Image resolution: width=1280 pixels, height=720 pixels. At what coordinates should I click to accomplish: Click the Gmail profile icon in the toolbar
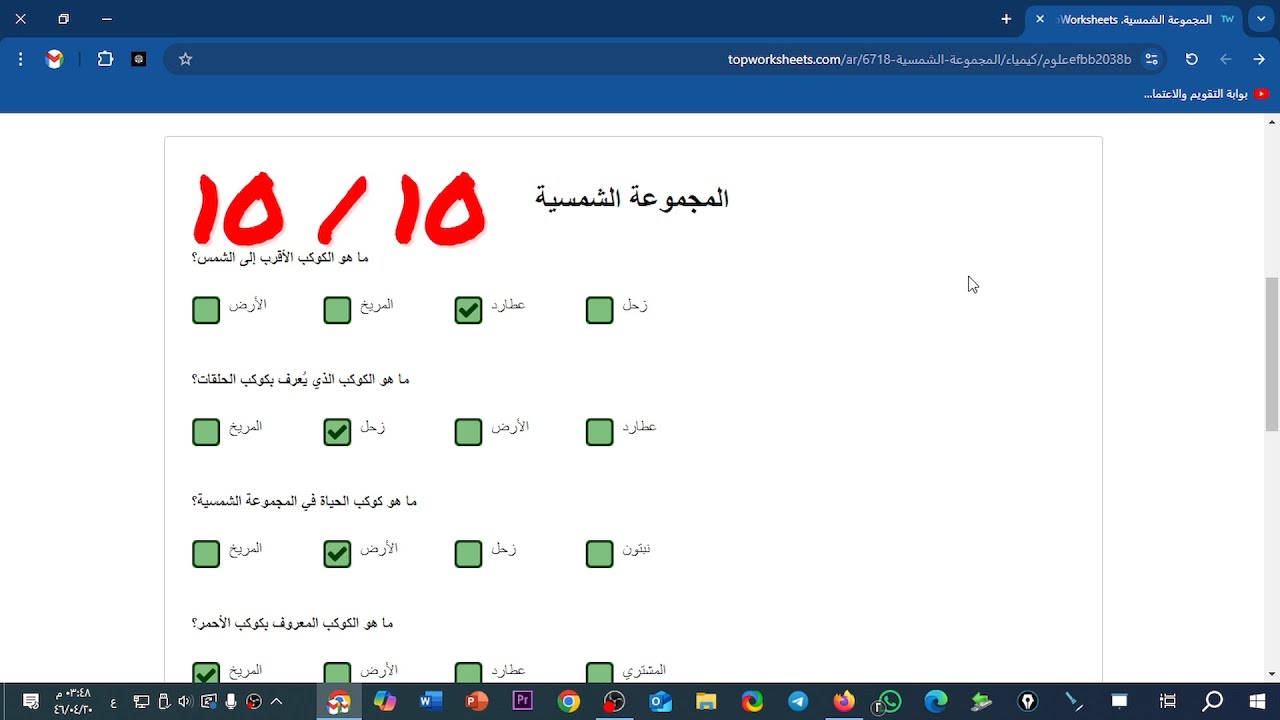[54, 59]
